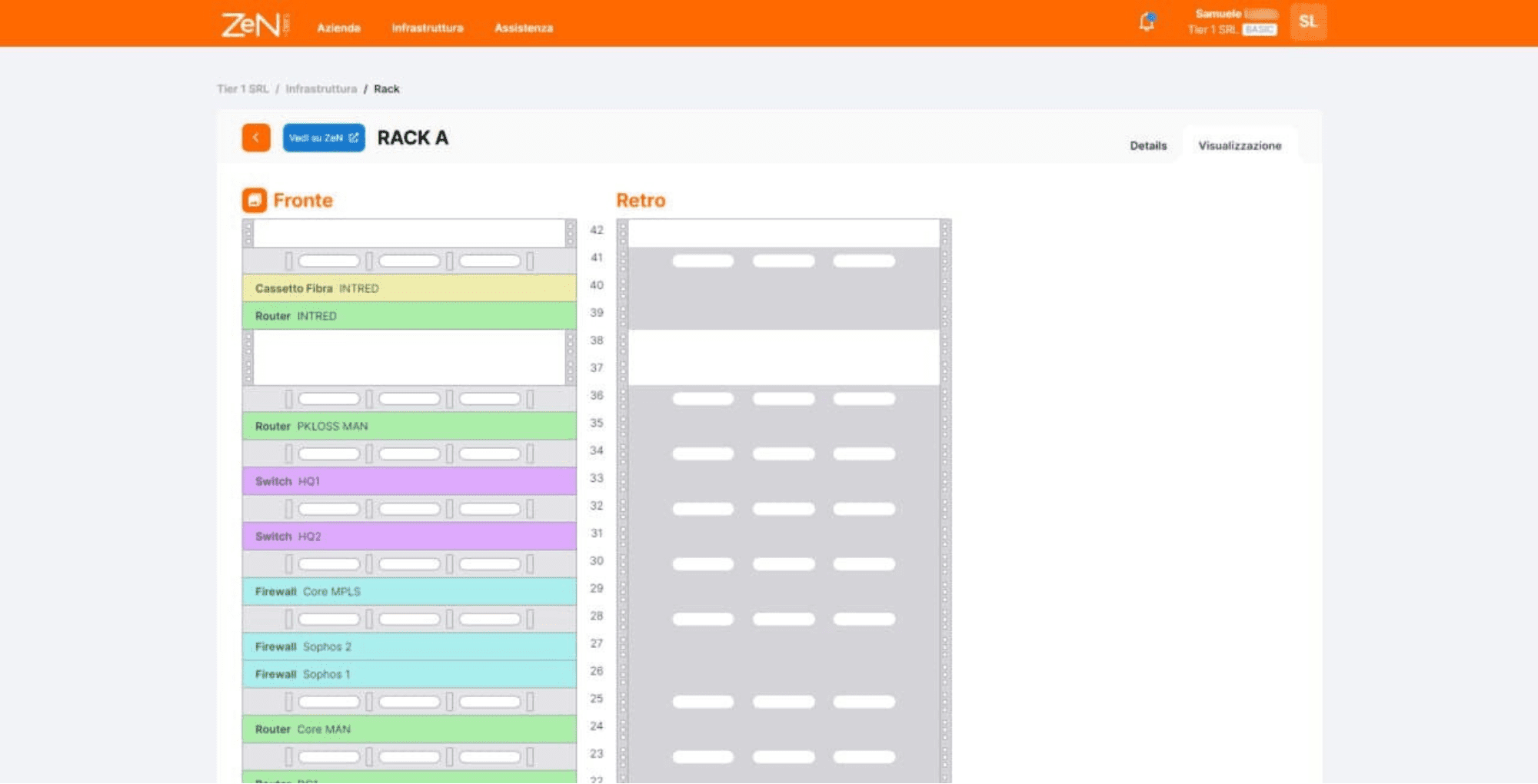
Task: Click the Vedi su ZeN button
Action: click(324, 138)
